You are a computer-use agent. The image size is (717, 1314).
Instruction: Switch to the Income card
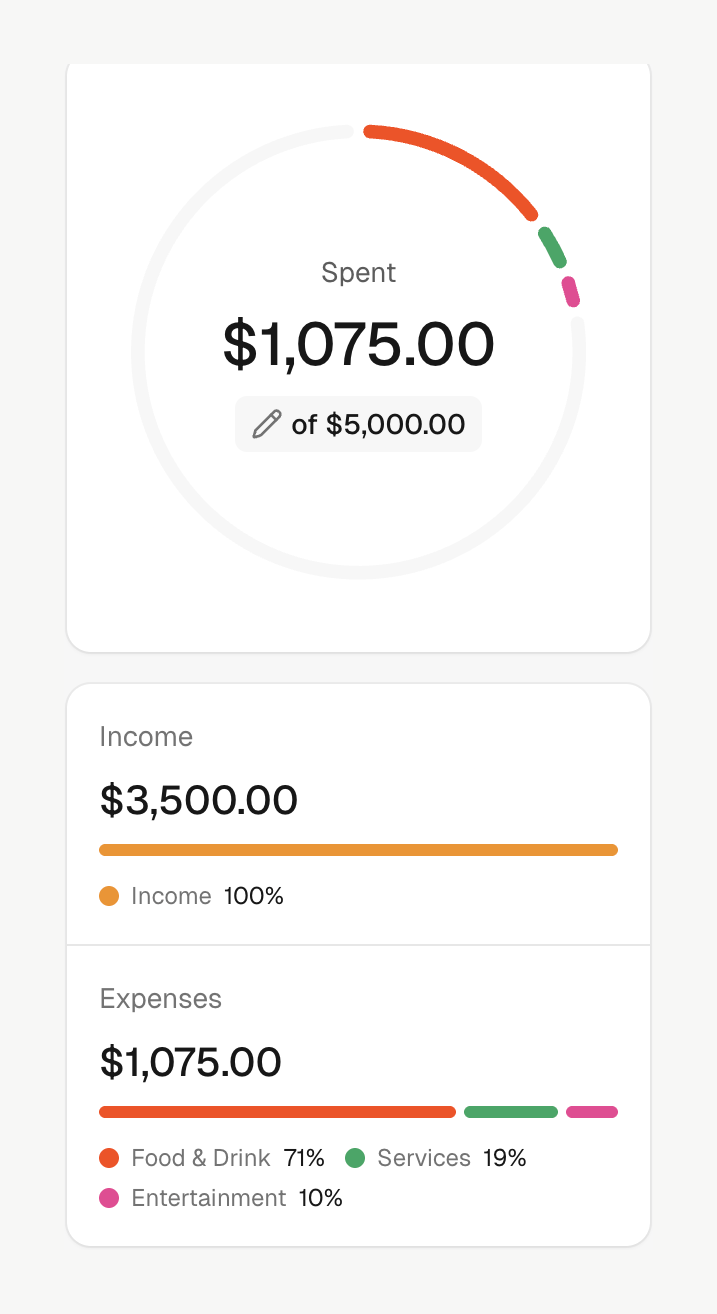[x=358, y=800]
